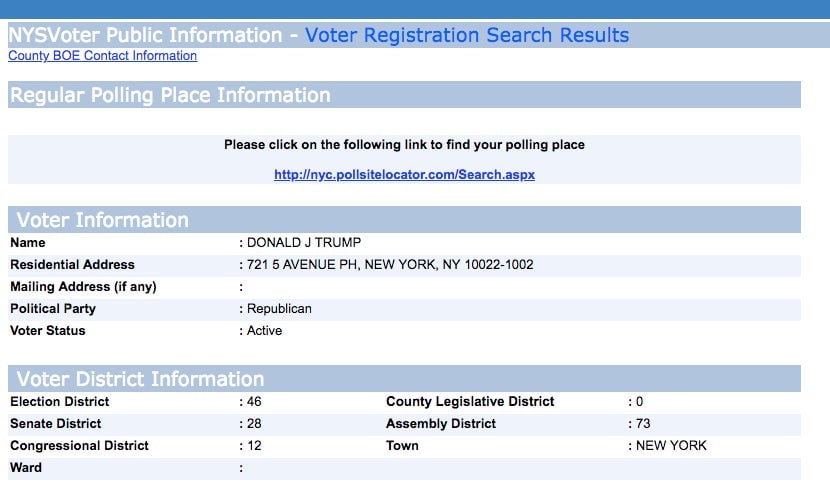Click the Regular Polling Place Information header

[404, 95]
